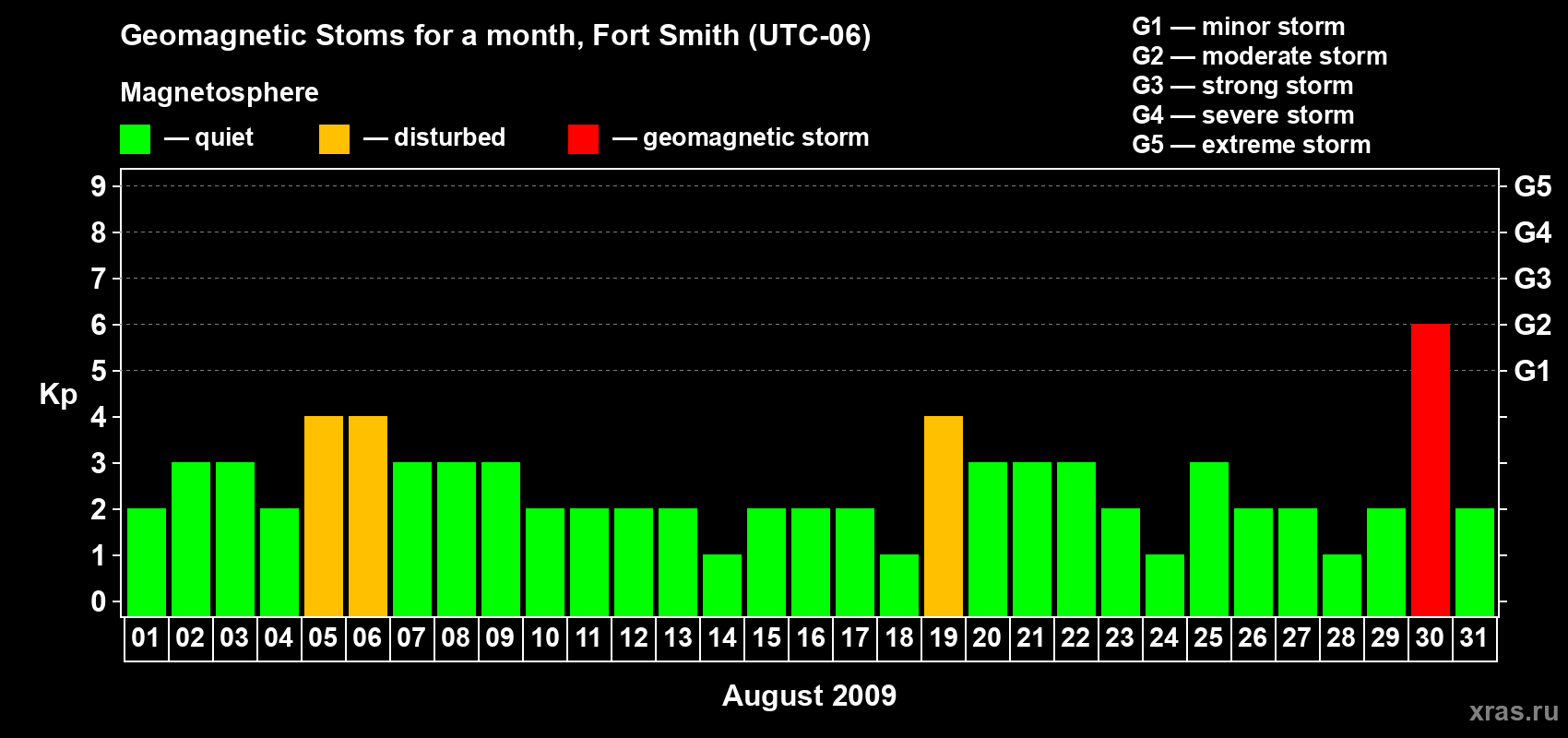Click the G3 right axis label
Image resolution: width=1568 pixels, height=738 pixels.
(x=1532, y=279)
